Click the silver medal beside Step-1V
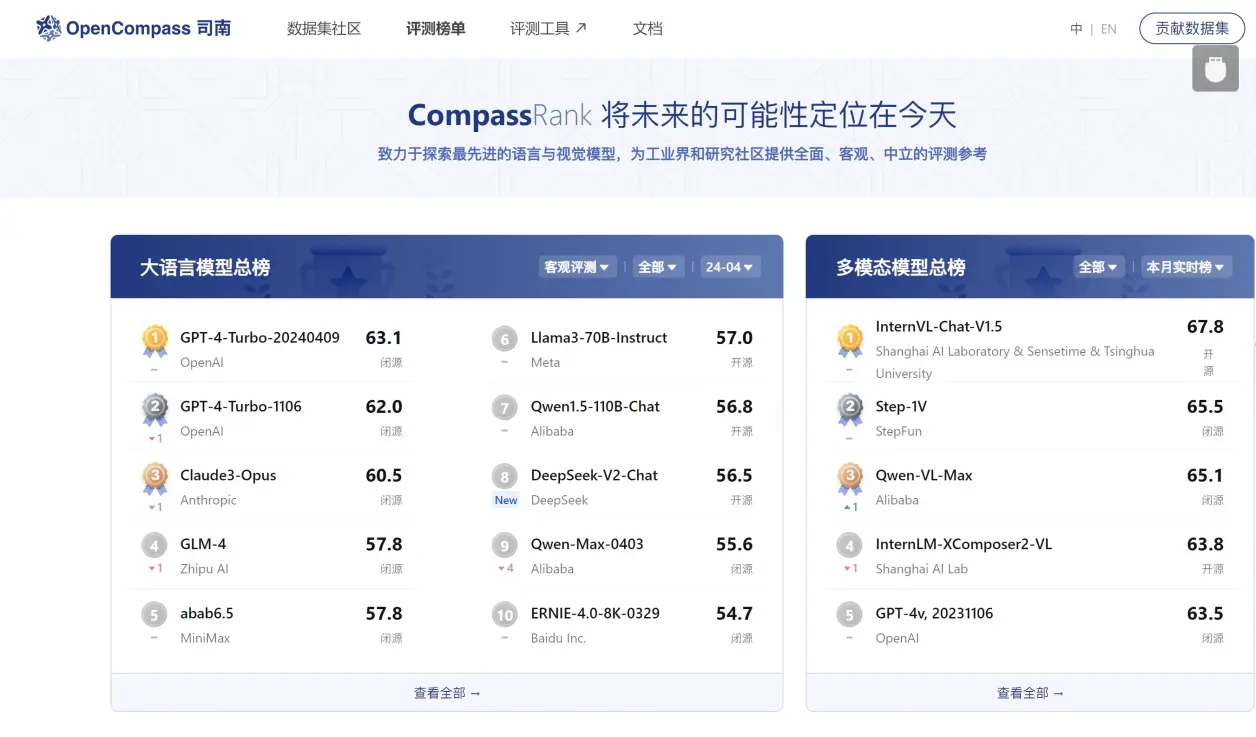Viewport: 1256px width, 737px height. click(x=850, y=411)
